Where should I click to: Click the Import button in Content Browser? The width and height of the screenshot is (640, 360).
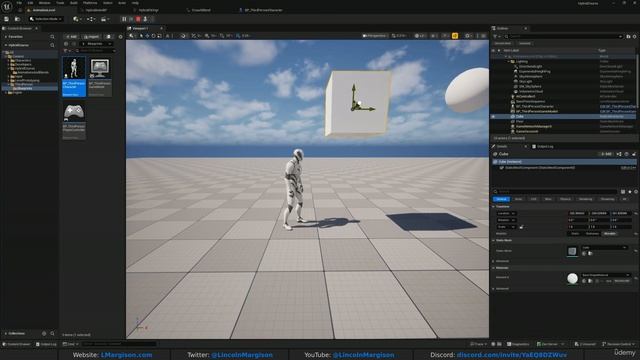(x=91, y=36)
